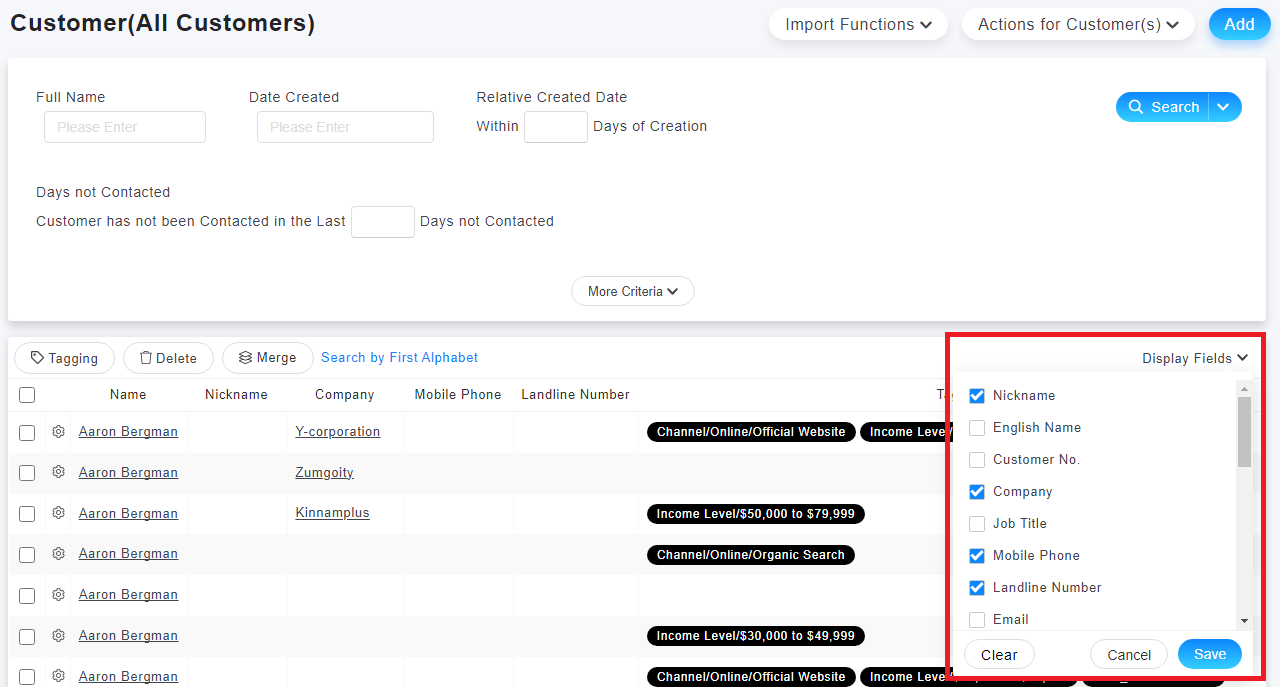Click the gear icon beside Y-corporation row
This screenshot has width=1280, height=687.
(59, 432)
